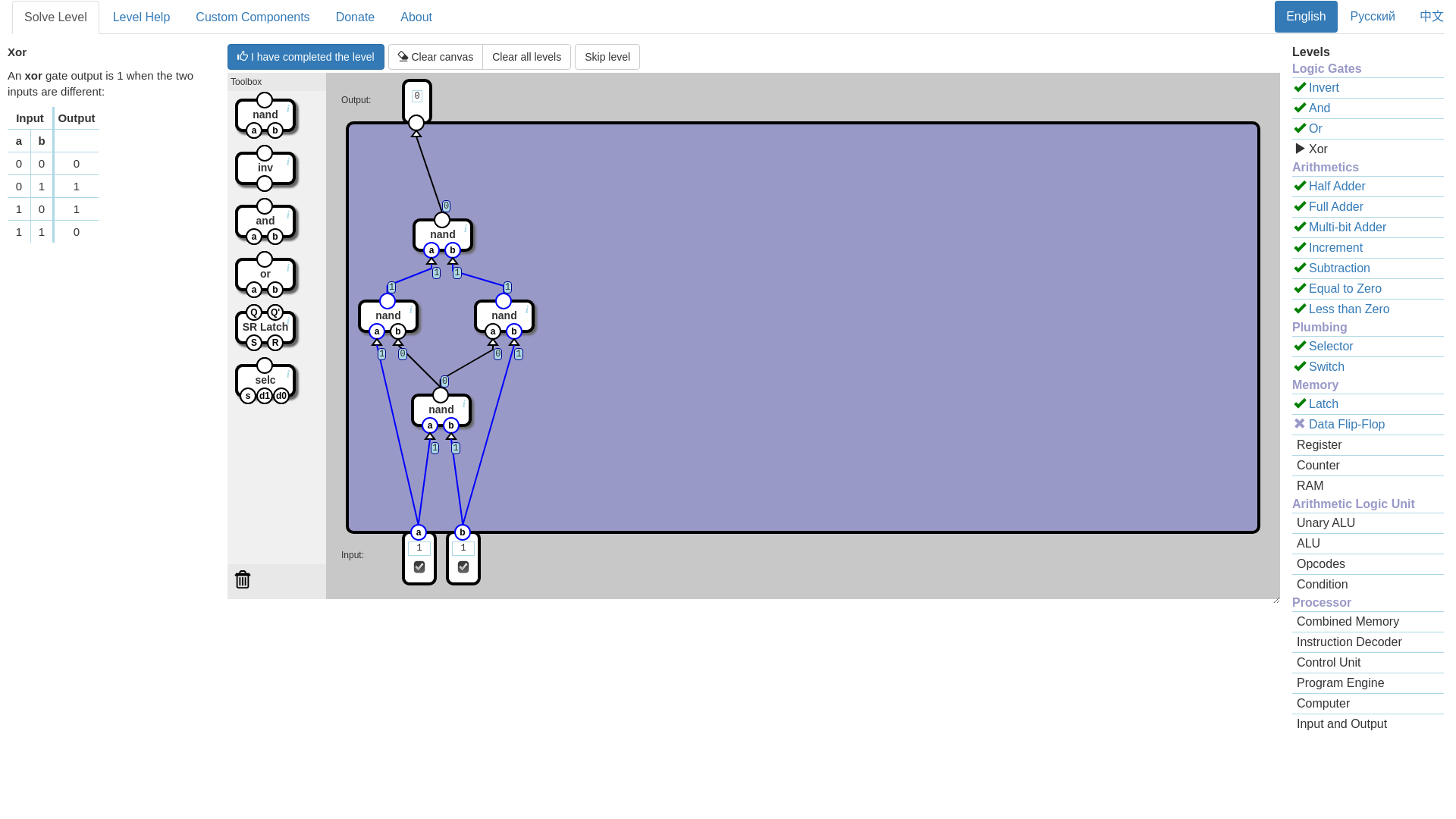Click the topmost nand gate on canvas
This screenshot has width=1456, height=819.
pyautogui.click(x=442, y=234)
